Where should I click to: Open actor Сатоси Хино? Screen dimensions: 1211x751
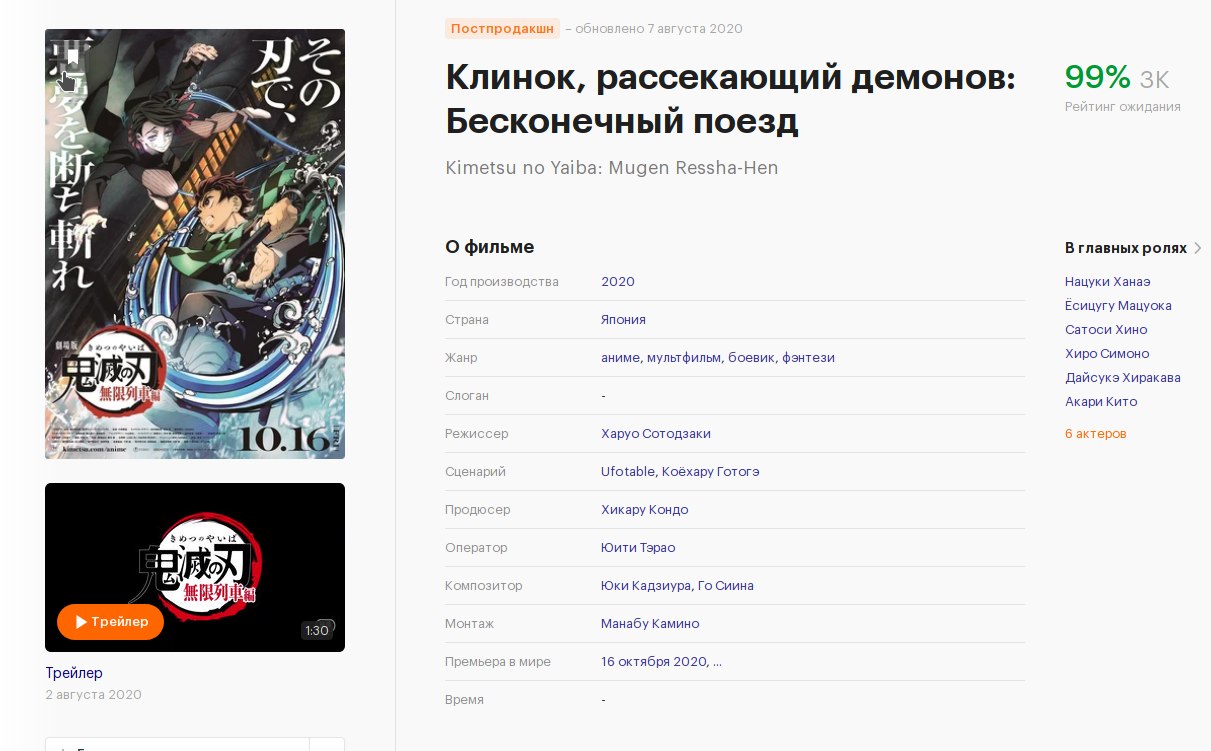tap(1106, 330)
